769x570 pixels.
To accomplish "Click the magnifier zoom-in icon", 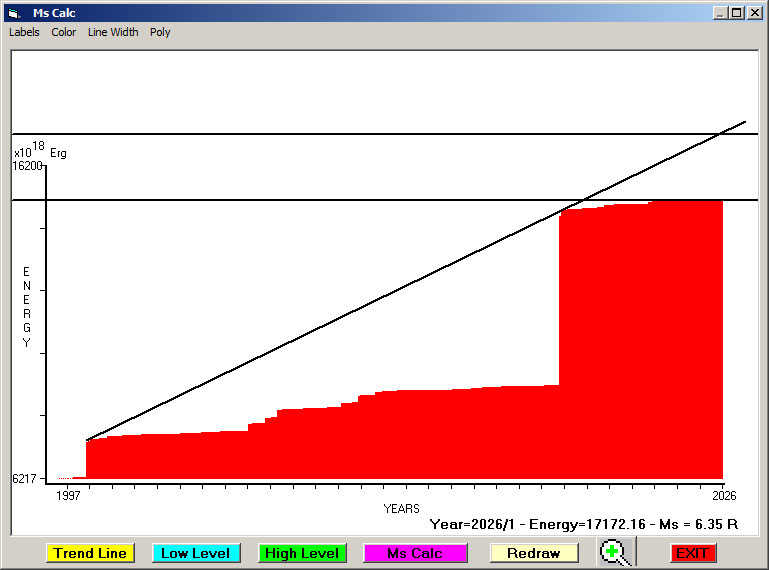I will [x=616, y=552].
